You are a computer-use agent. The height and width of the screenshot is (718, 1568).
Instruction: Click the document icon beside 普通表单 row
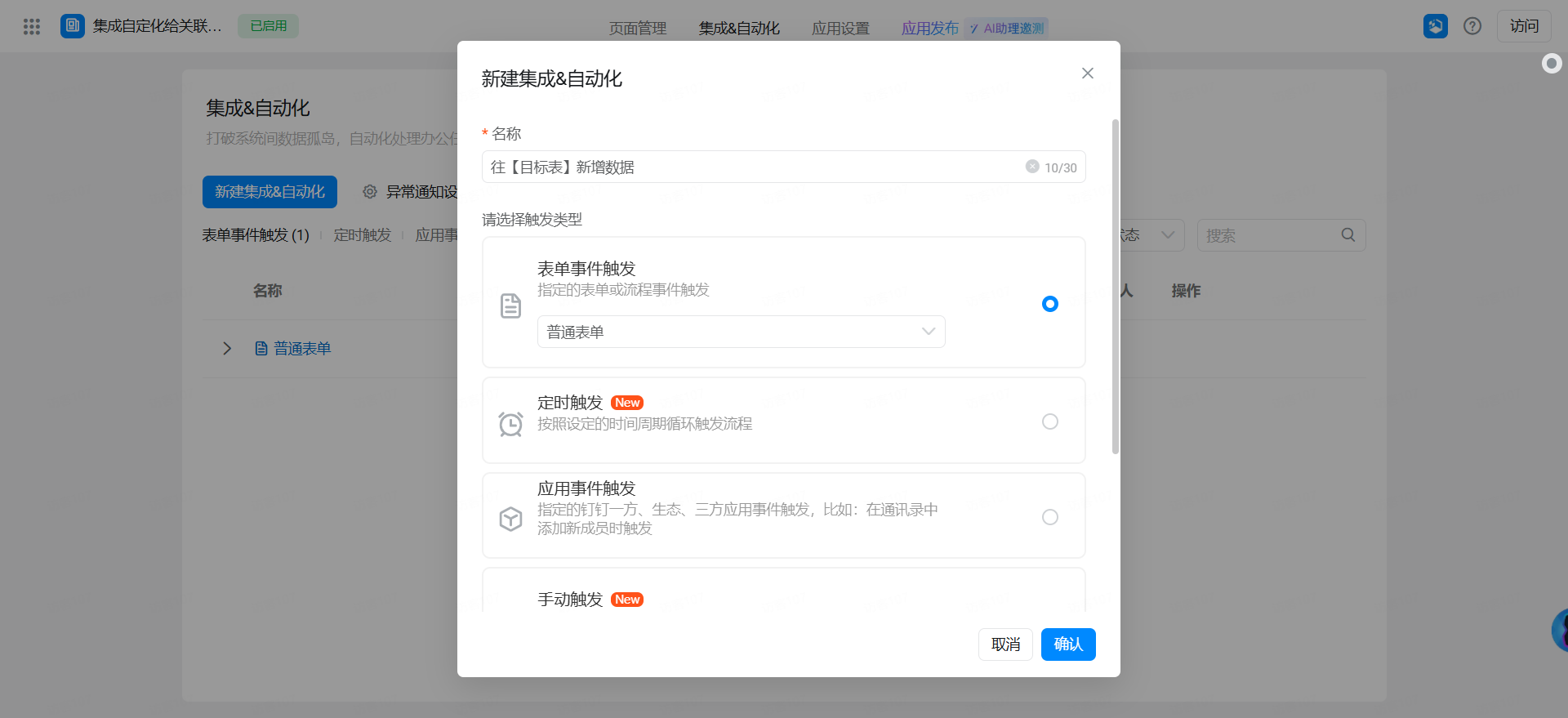(x=261, y=349)
